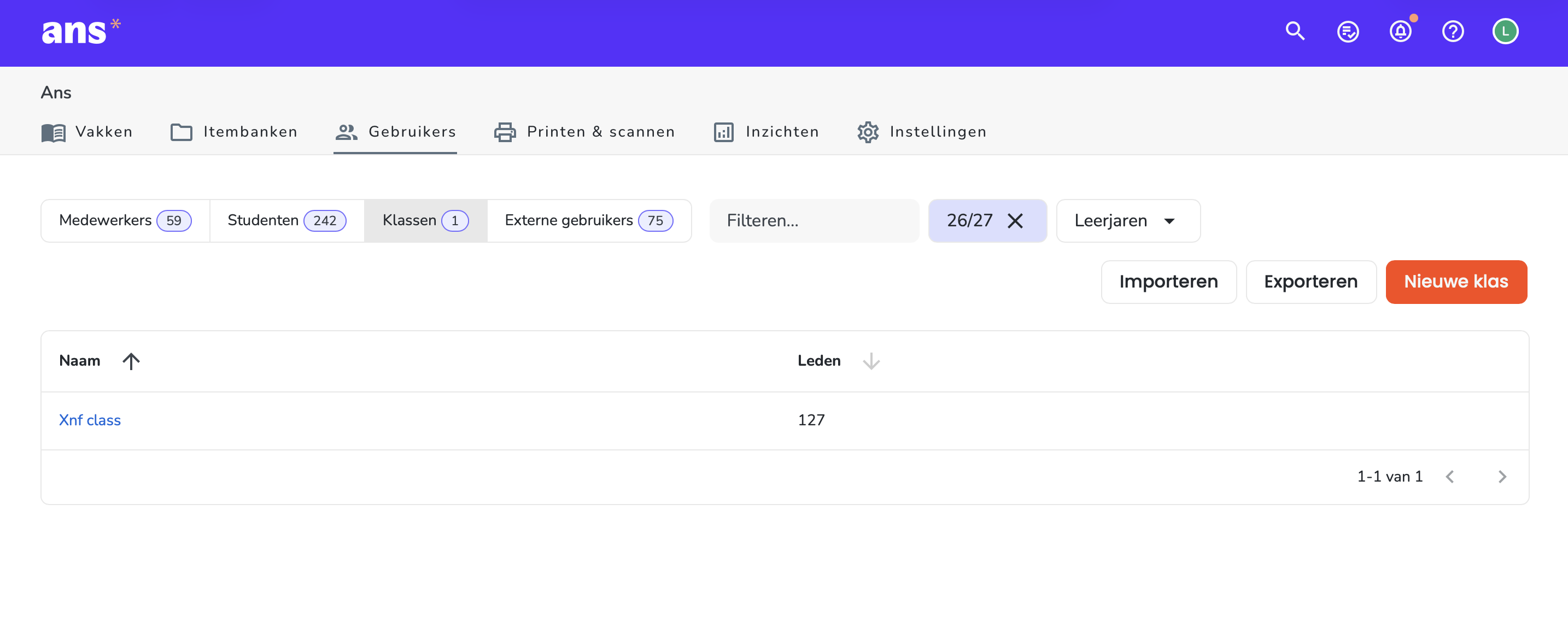Click the Exporteren button
1568x621 pixels.
pyautogui.click(x=1310, y=282)
